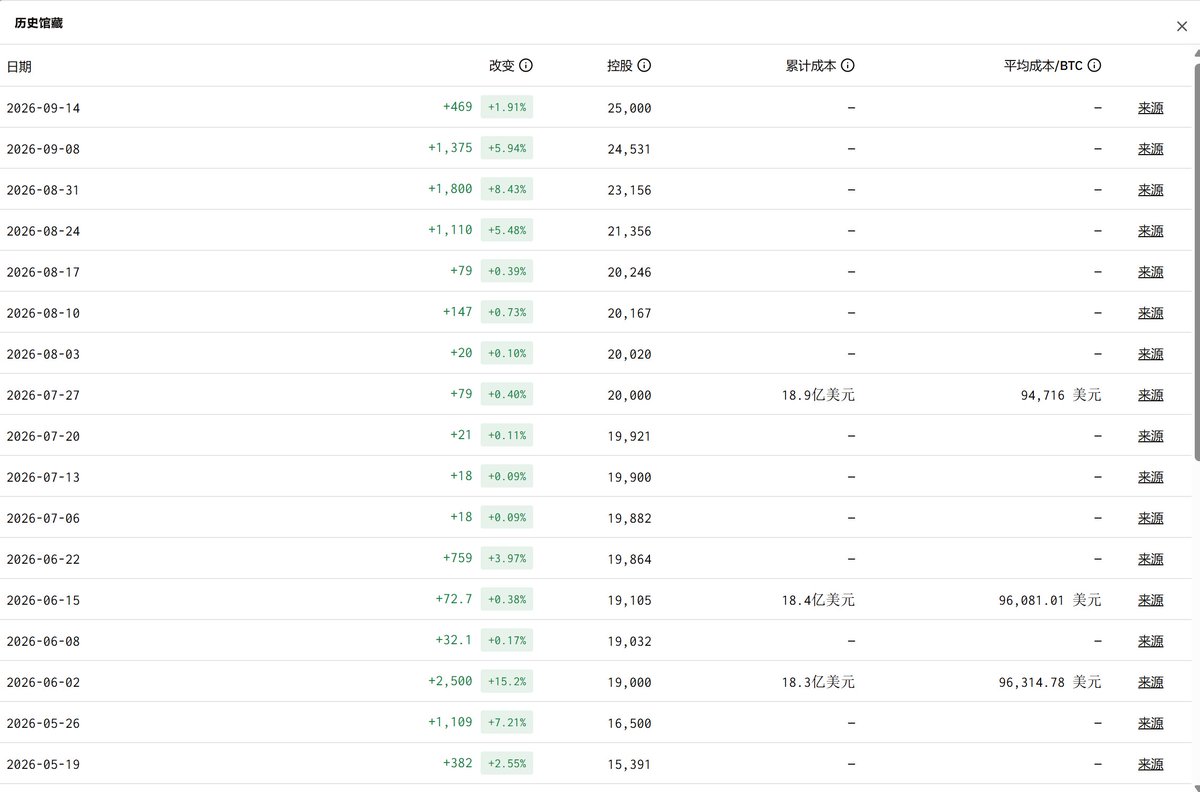Click the +8.43% percentage badge
The image size is (1200, 792).
[507, 190]
